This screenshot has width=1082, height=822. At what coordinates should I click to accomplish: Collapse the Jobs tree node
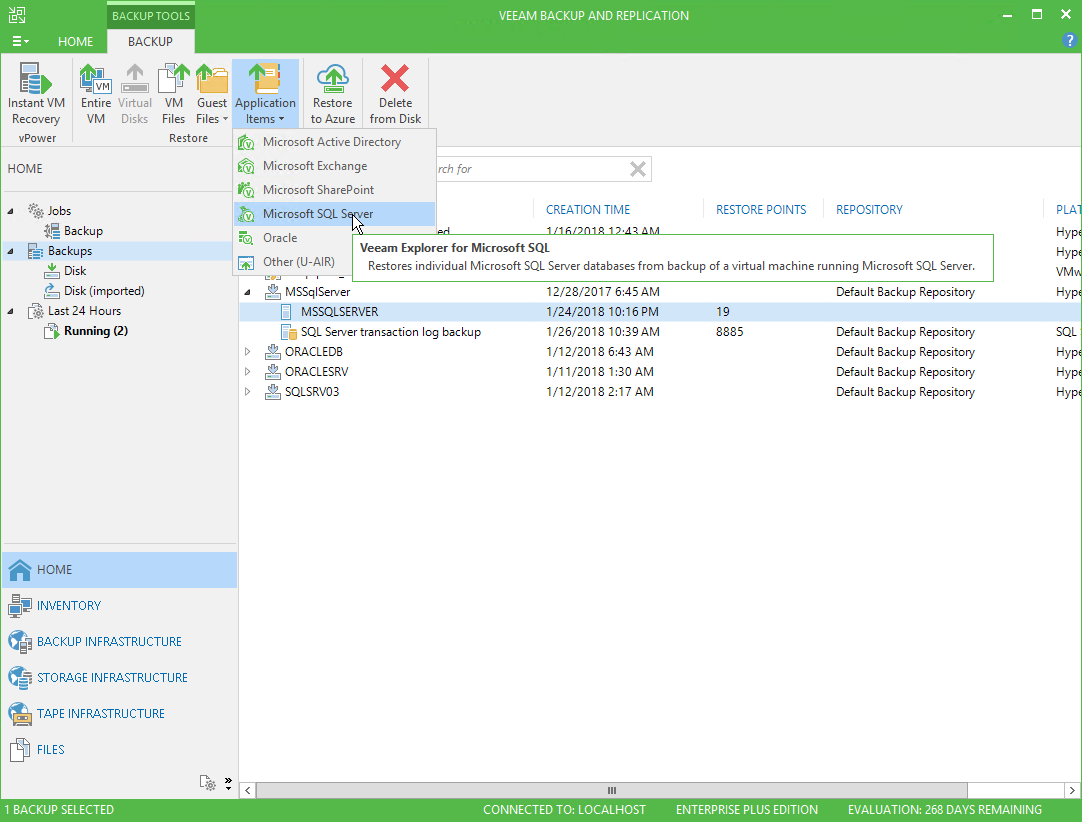coord(10,211)
